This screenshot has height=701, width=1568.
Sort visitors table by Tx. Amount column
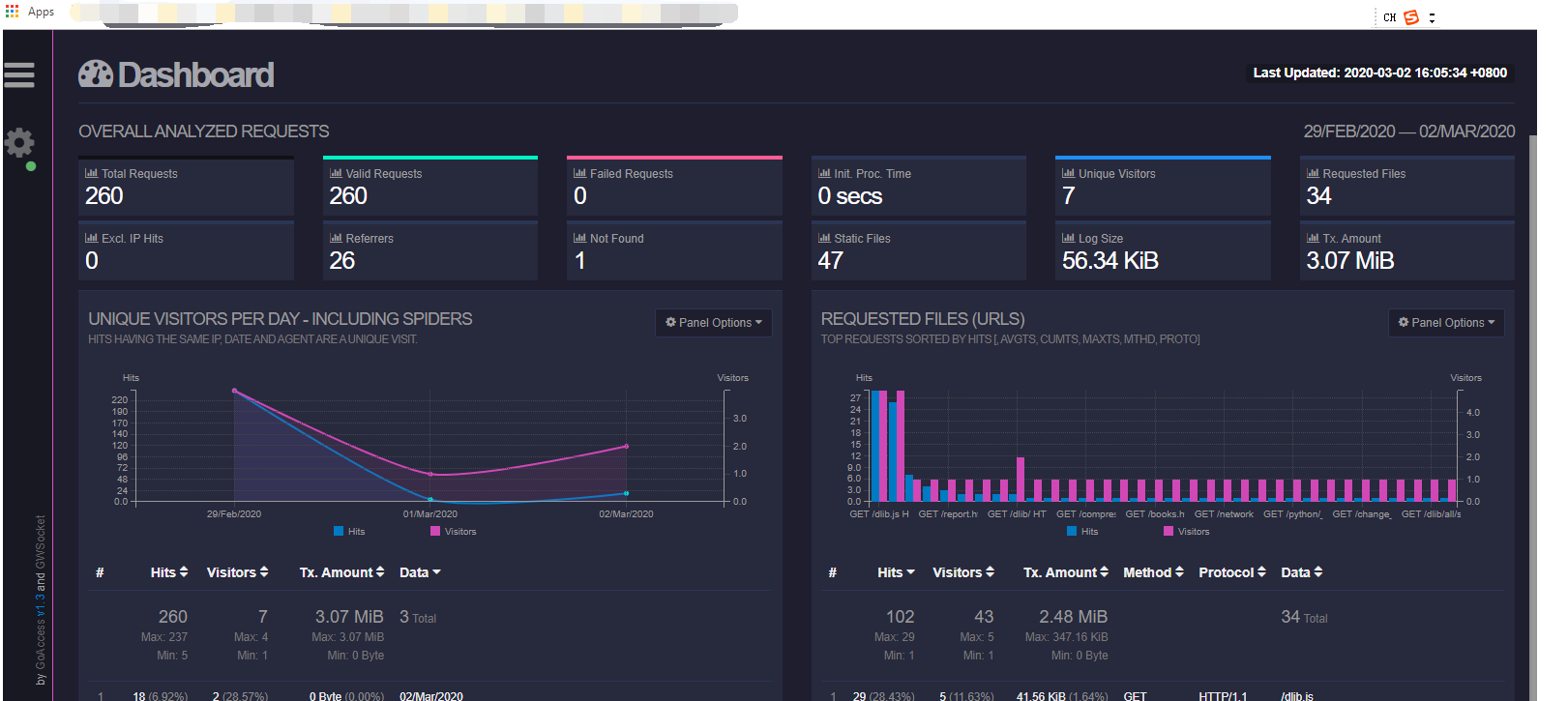coord(341,572)
